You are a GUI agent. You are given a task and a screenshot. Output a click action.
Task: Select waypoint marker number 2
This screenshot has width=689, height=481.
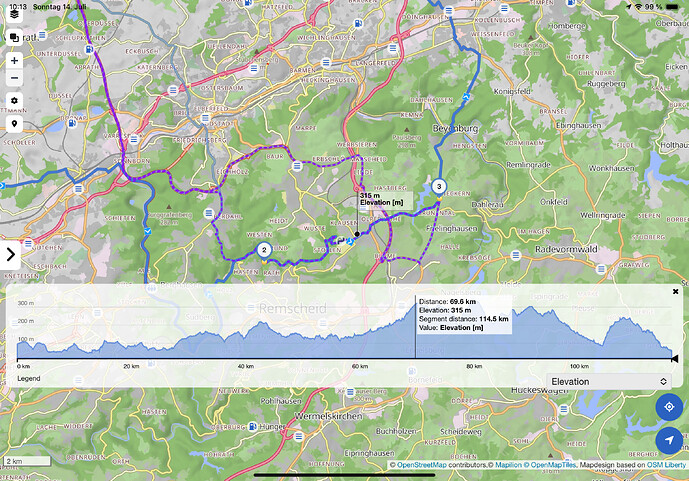point(264,250)
